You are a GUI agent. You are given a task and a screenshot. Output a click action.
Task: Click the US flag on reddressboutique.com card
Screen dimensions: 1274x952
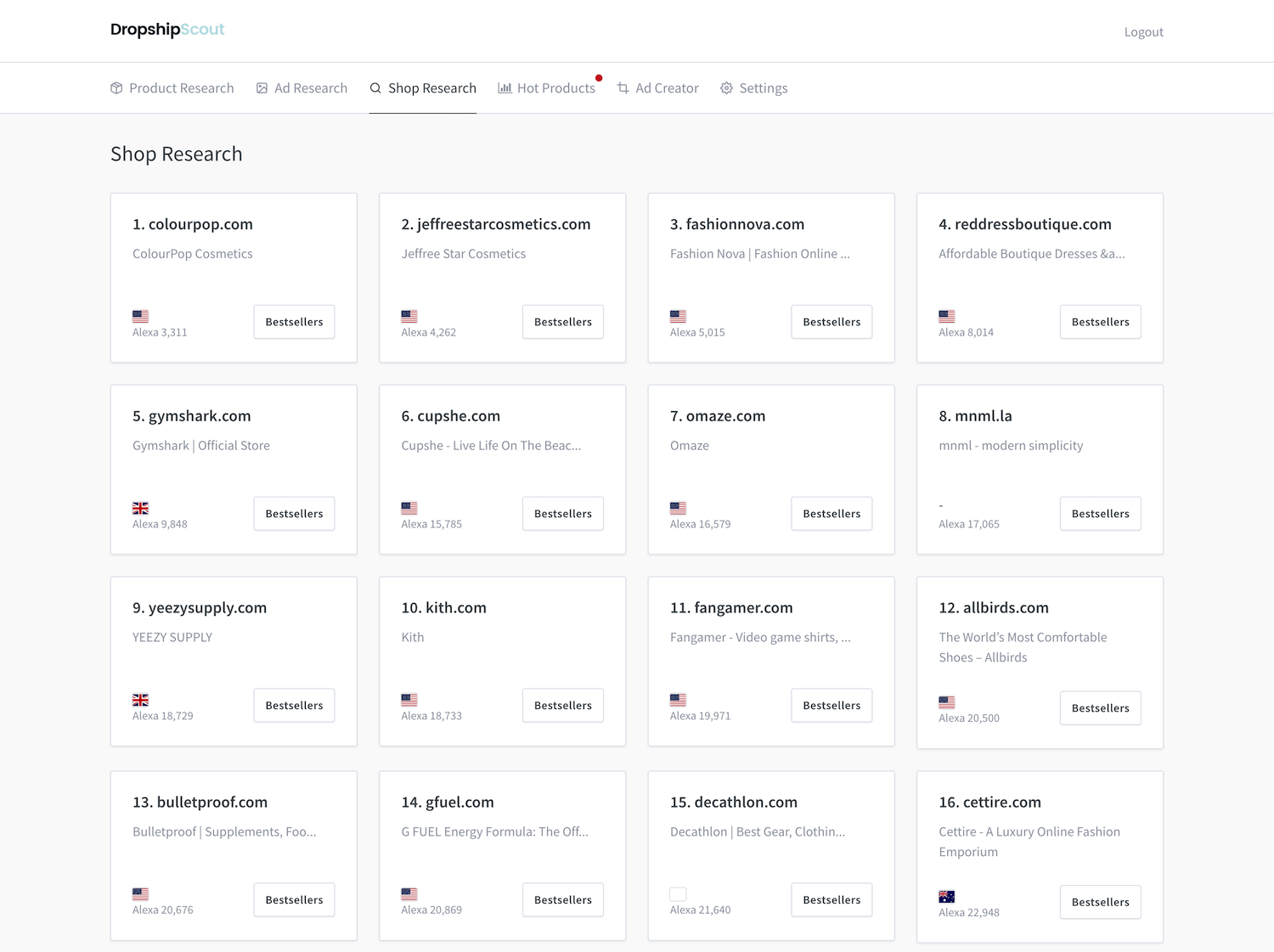[947, 316]
